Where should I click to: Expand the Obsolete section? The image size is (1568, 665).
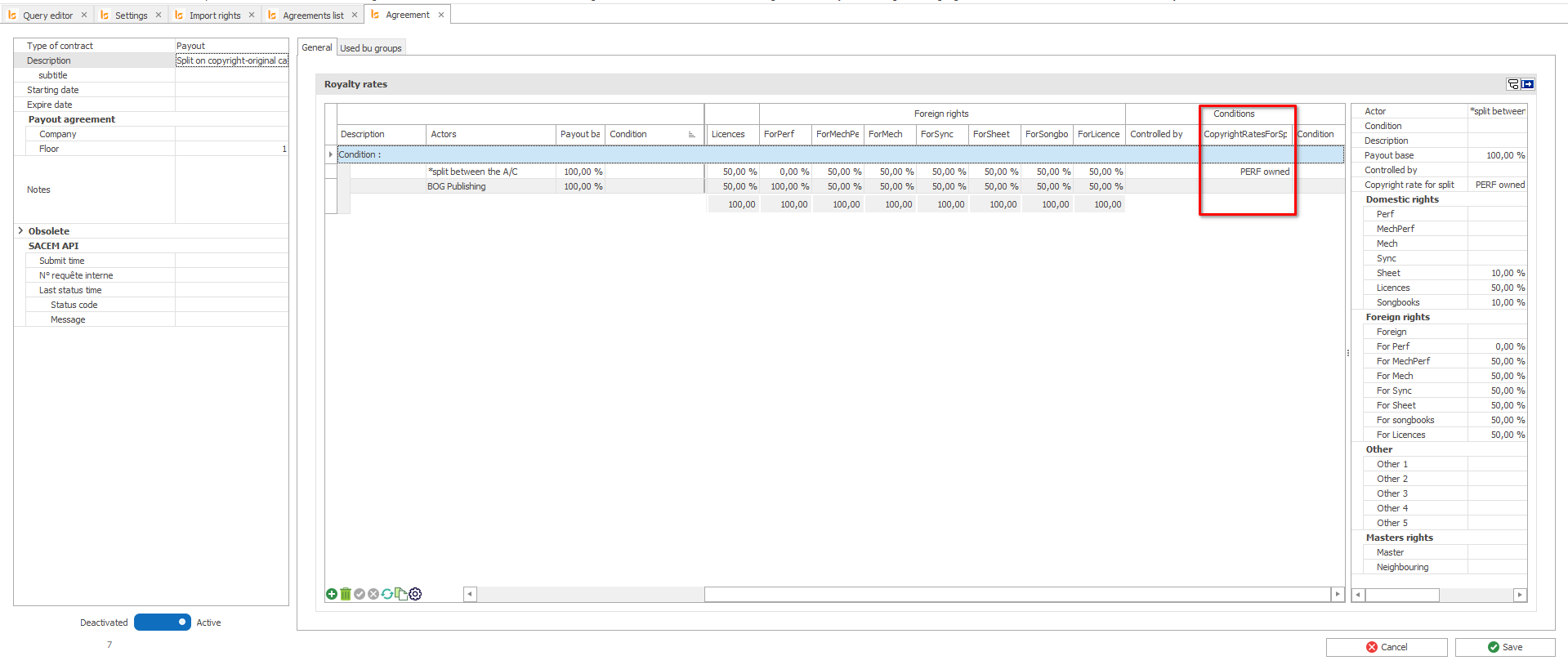click(20, 231)
